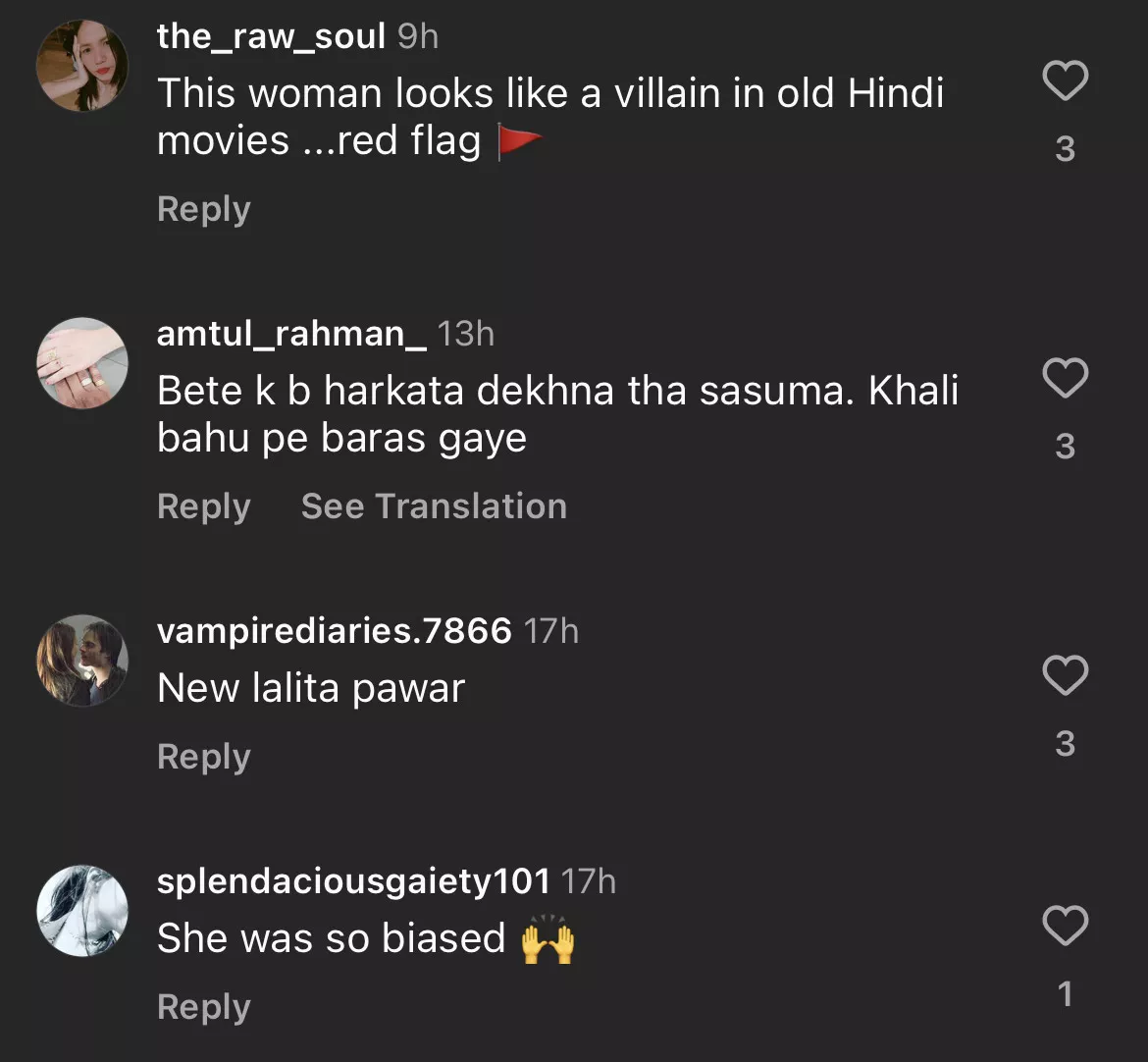This screenshot has width=1148, height=1062.
Task: View like count on "New lalita pawar" comment
Action: 1065,744
